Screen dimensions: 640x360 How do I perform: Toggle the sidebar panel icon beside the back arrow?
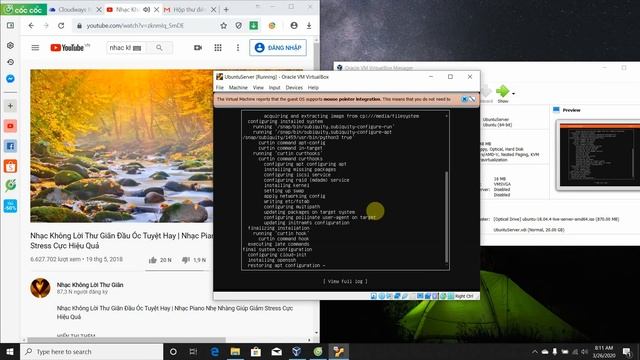[11, 25]
